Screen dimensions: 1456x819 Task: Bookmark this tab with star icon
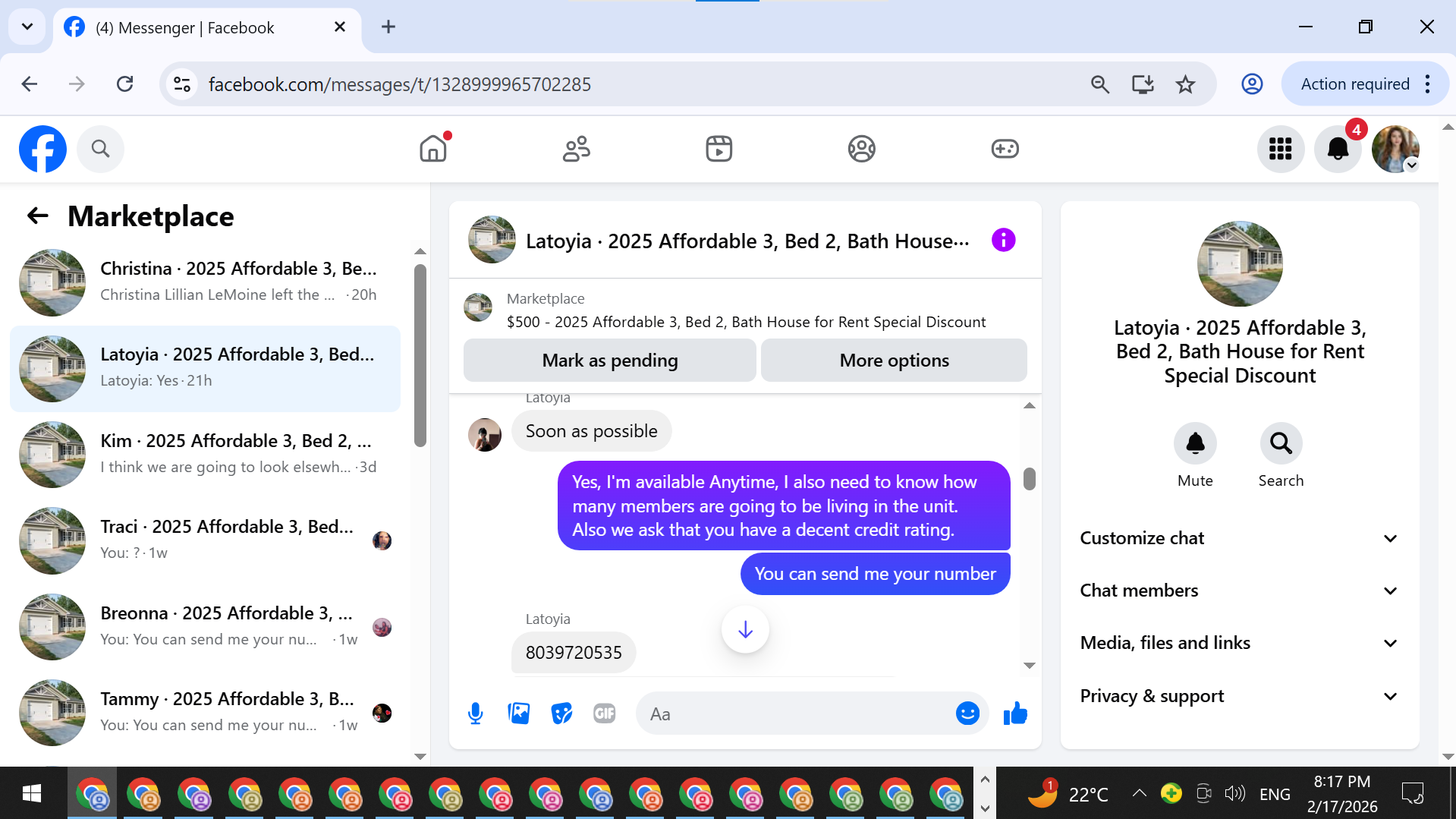pos(1185,84)
